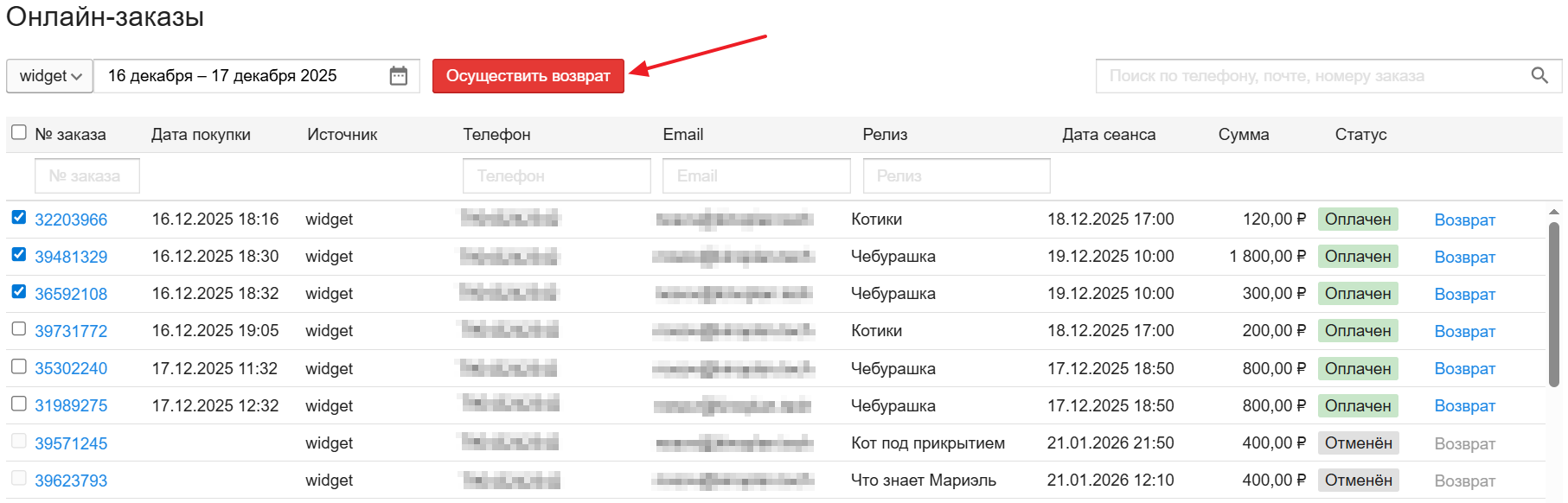Click the date range 16–17 декабря field
The image size is (1568, 503).
coord(242,76)
